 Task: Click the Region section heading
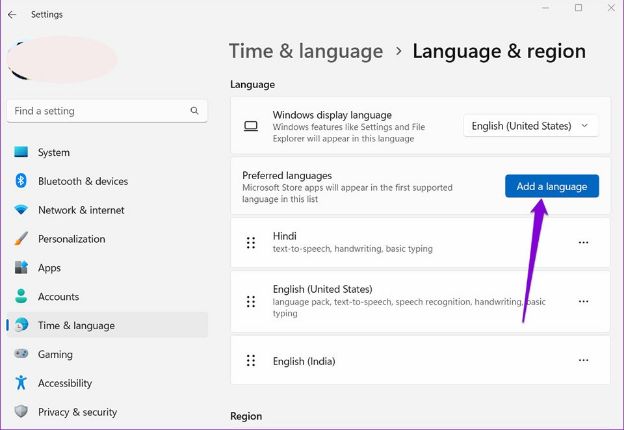[246, 416]
